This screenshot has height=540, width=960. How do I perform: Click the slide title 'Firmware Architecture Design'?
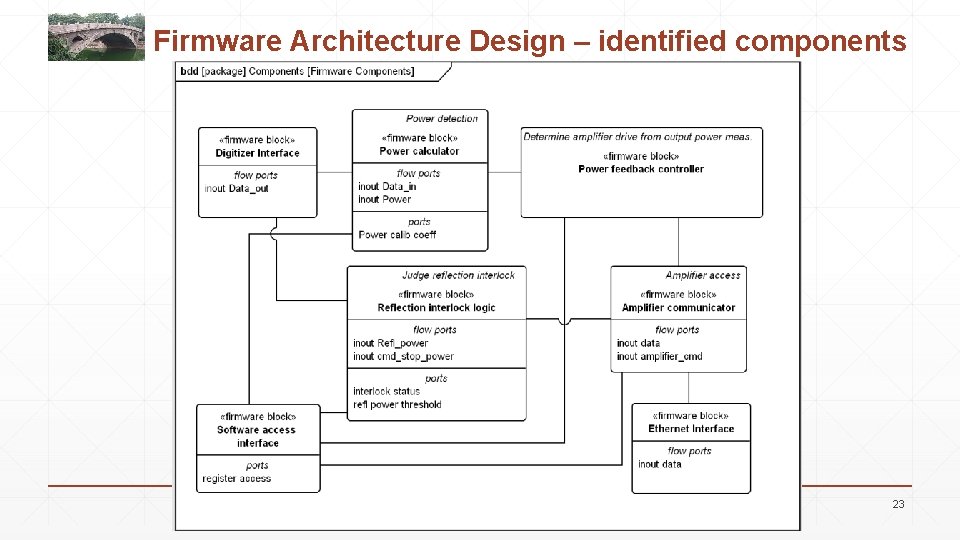(359, 41)
